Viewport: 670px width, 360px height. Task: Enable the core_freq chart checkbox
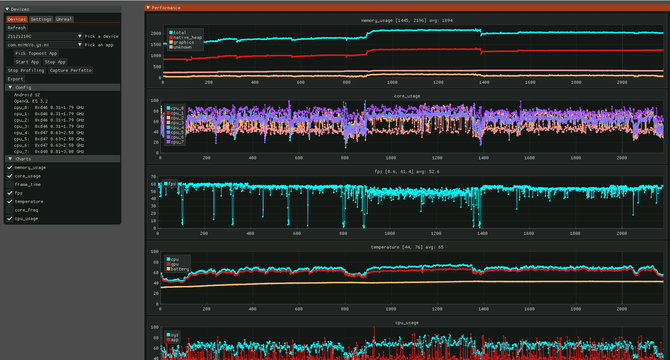pyautogui.click(x=10, y=210)
